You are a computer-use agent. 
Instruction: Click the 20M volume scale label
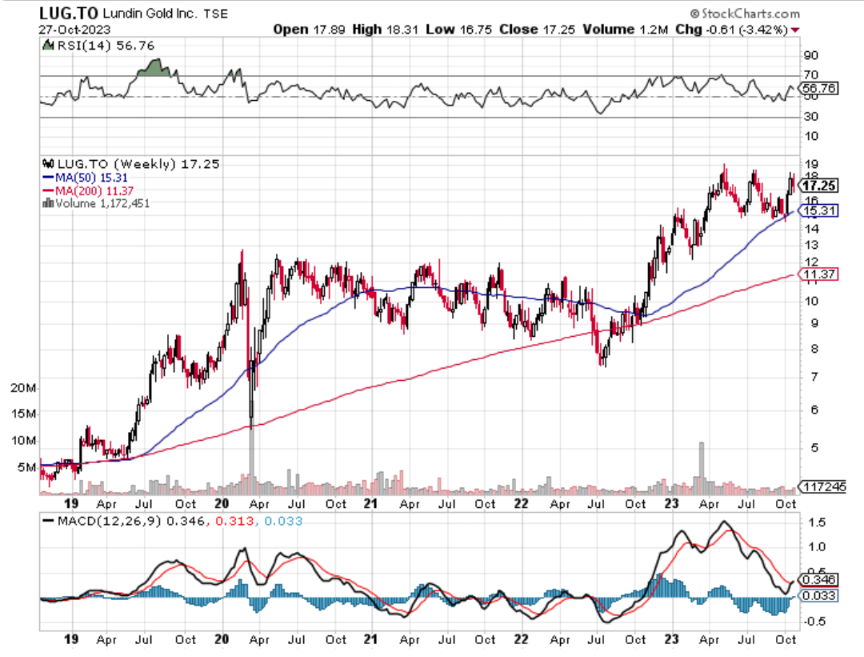coord(23,388)
